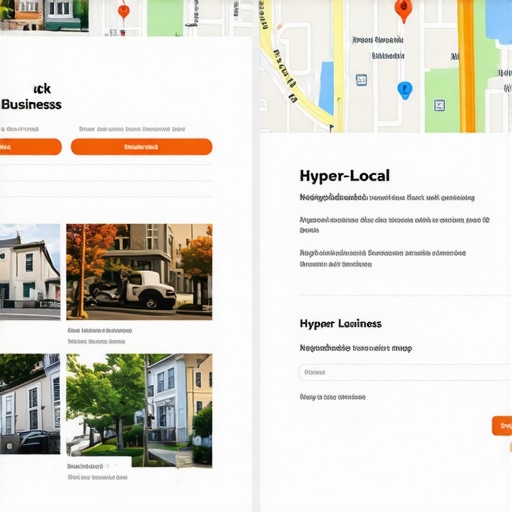Screen dimensions: 512x512
Task: Click the input field under Hyper Lociness
Action: coord(405,372)
